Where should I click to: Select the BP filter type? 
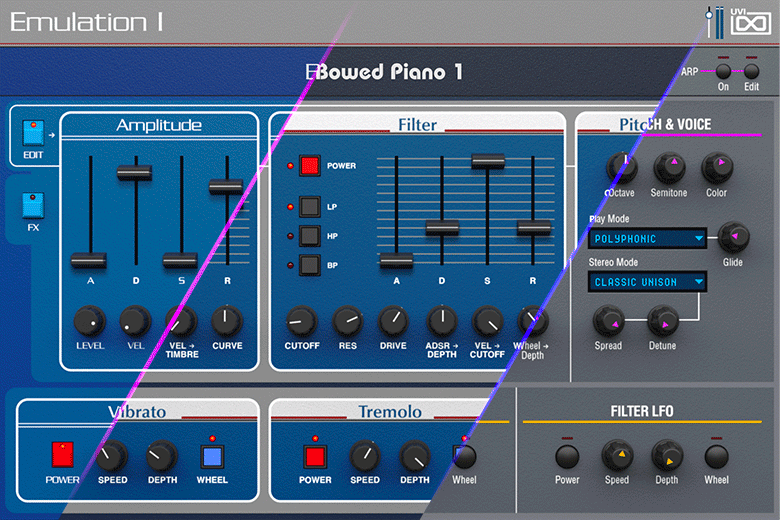pyautogui.click(x=309, y=265)
